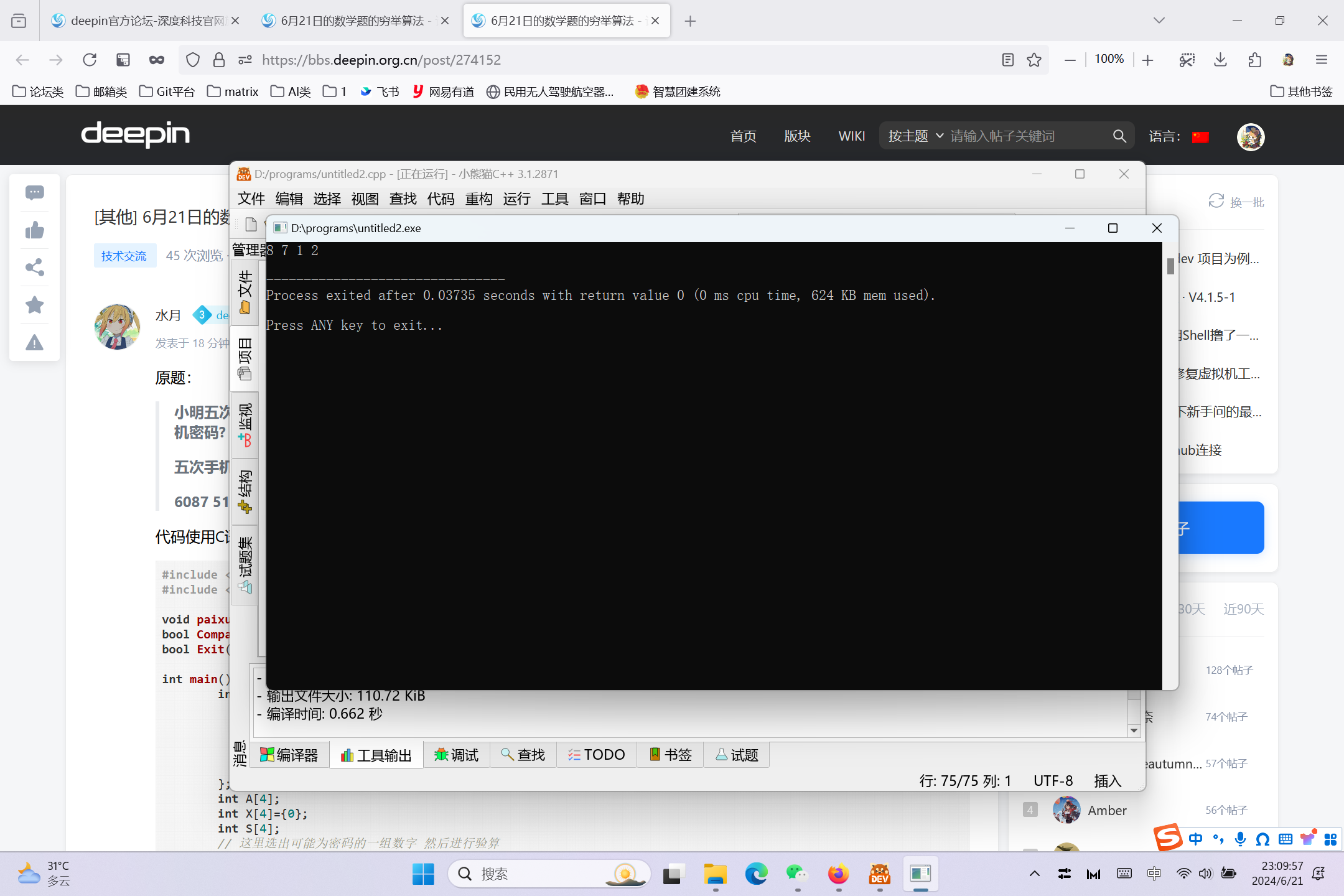
Task: Expand the 按主题 search dropdown
Action: point(915,136)
